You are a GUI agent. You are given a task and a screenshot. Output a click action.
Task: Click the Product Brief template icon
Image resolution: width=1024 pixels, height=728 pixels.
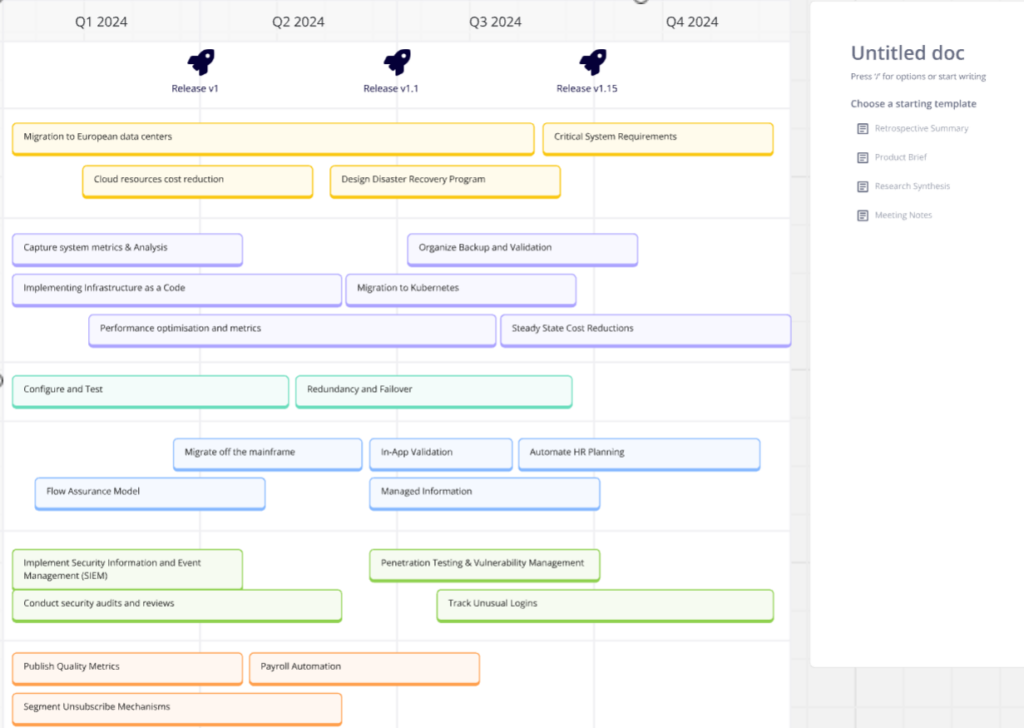tap(861, 157)
